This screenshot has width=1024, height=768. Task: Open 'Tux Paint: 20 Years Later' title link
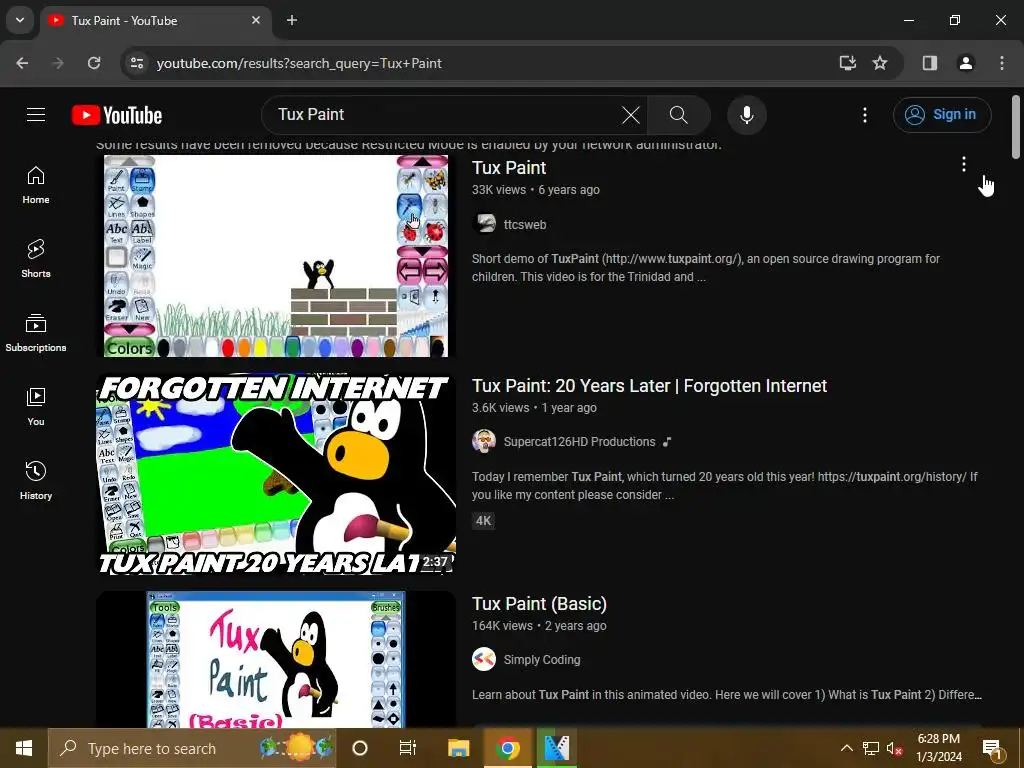[649, 386]
